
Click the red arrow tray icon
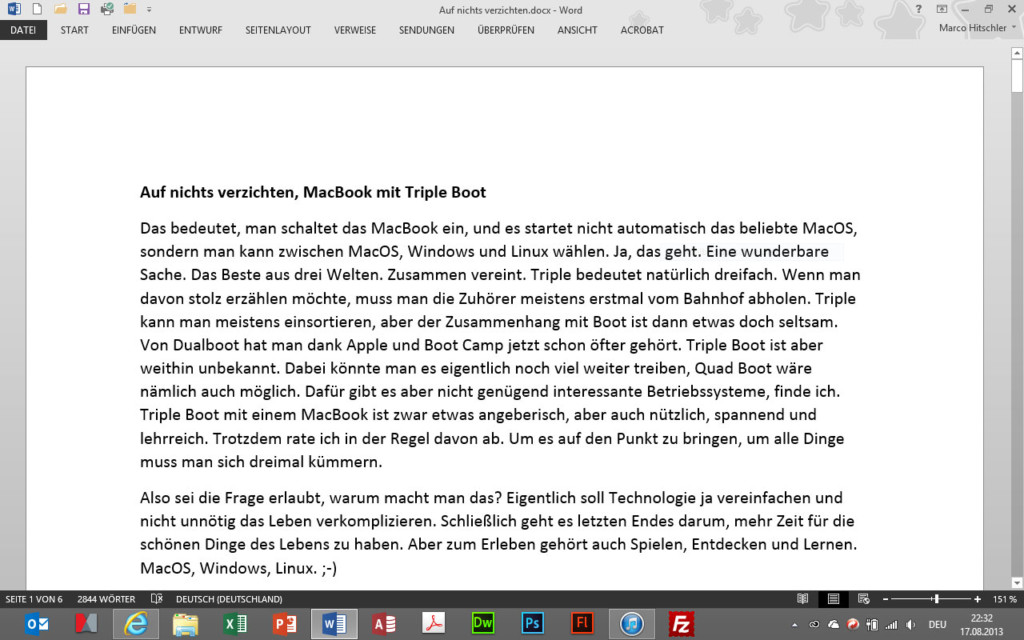853,624
